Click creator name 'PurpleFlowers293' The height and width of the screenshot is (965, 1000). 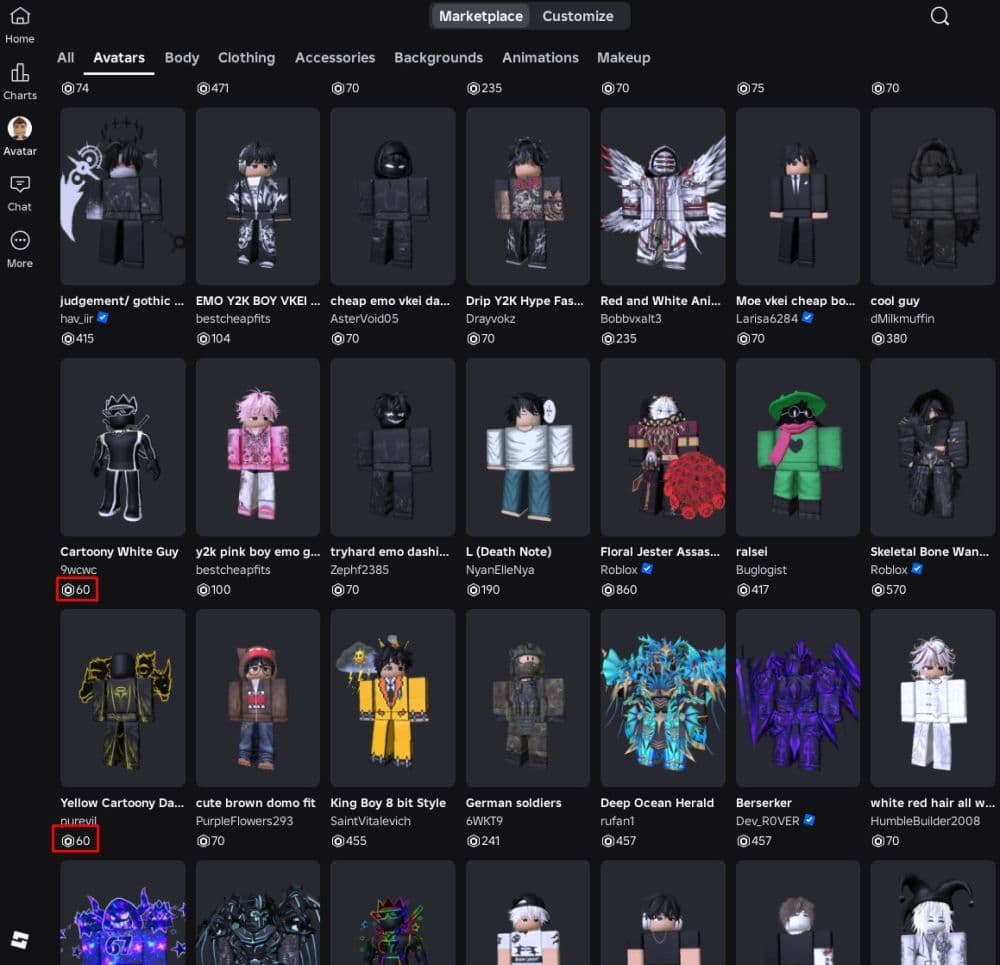click(x=244, y=821)
